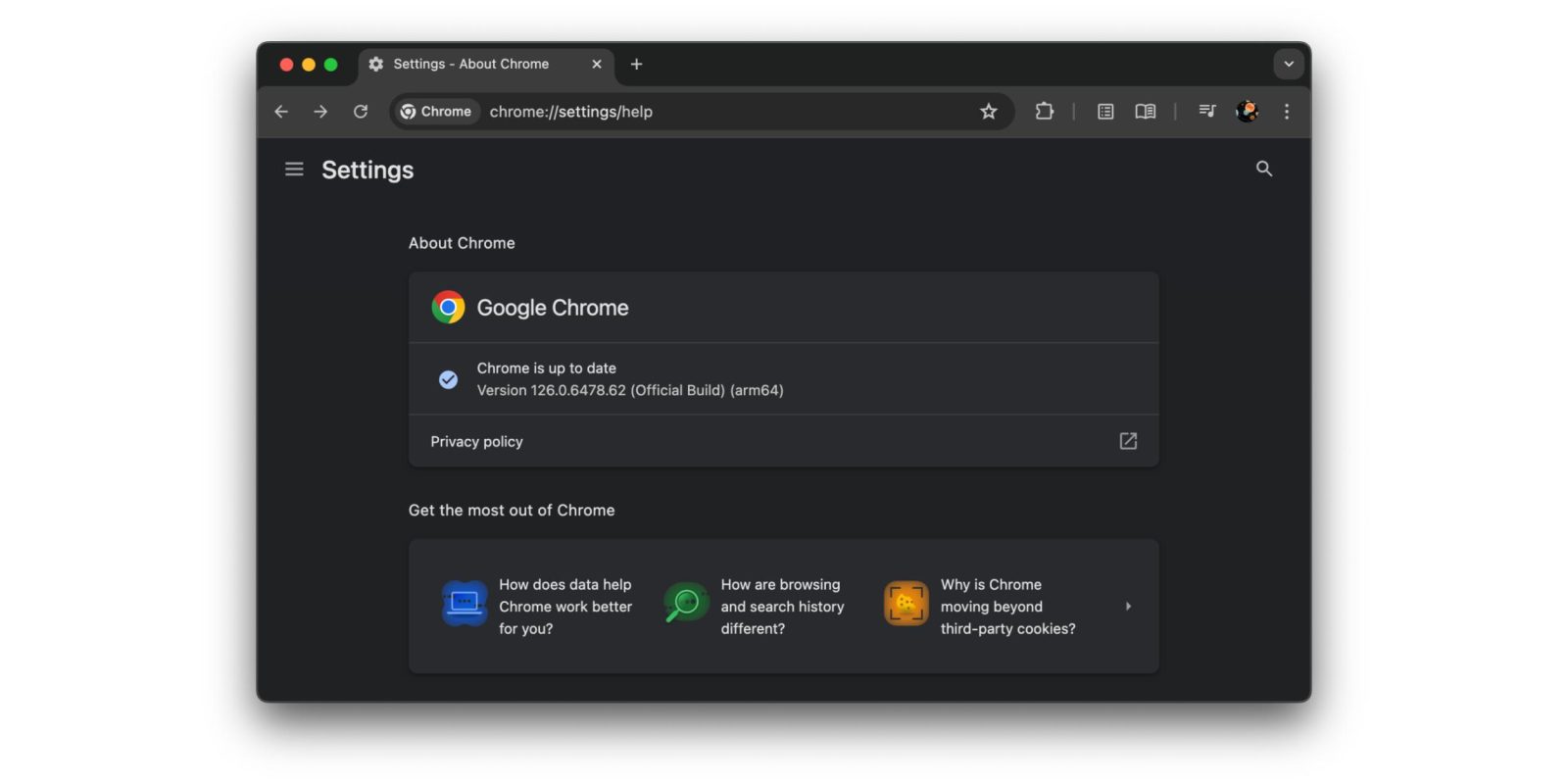
Task: Open the media controls icon
Action: click(x=1206, y=112)
